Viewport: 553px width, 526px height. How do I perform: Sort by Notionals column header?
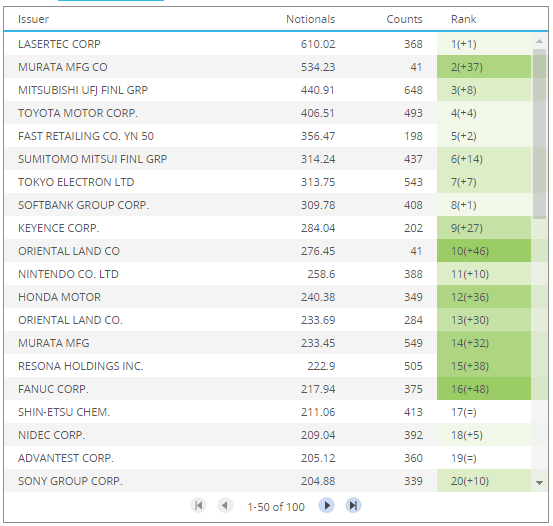point(310,19)
